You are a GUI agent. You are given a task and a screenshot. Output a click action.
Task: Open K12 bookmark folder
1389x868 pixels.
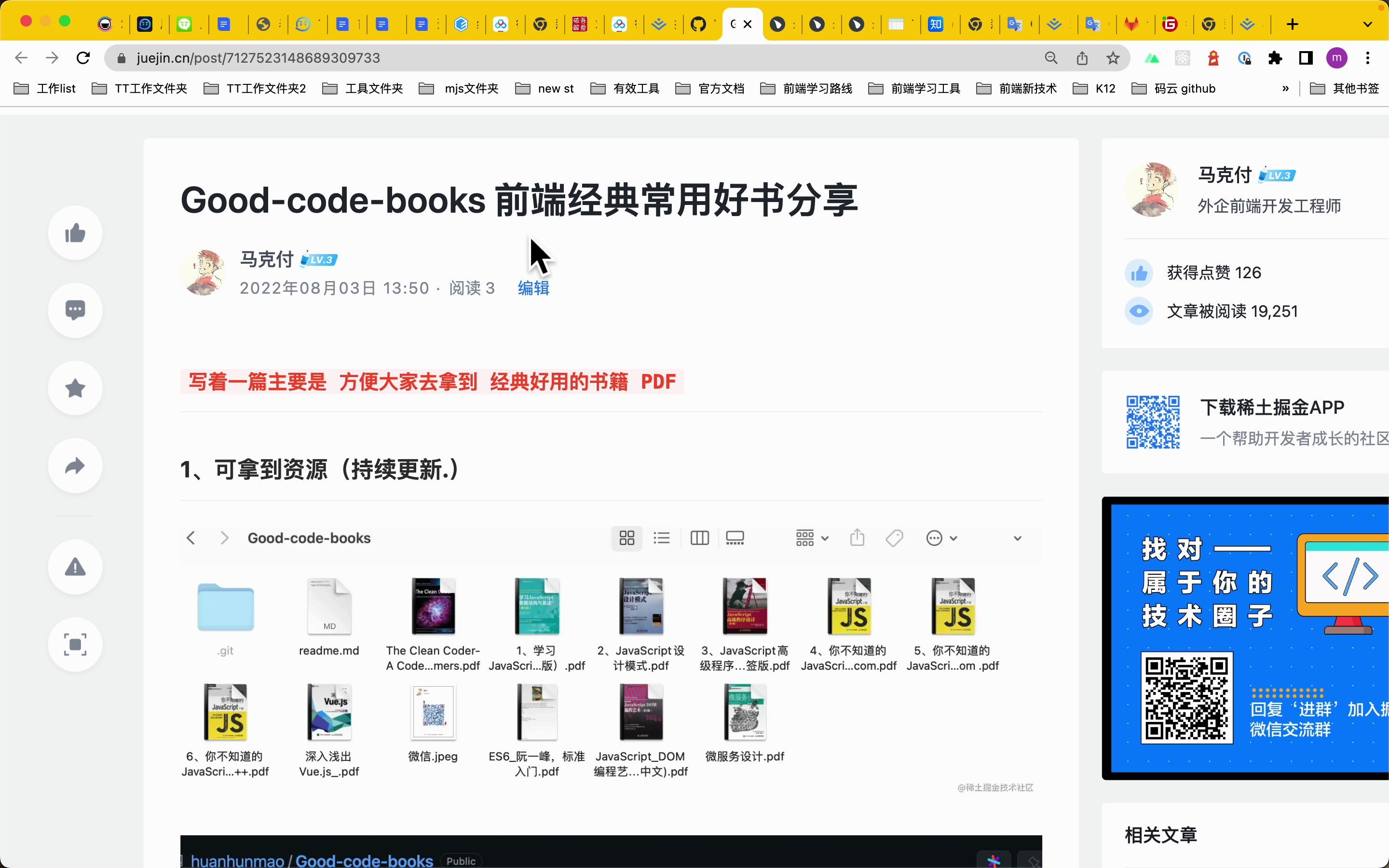1094,88
